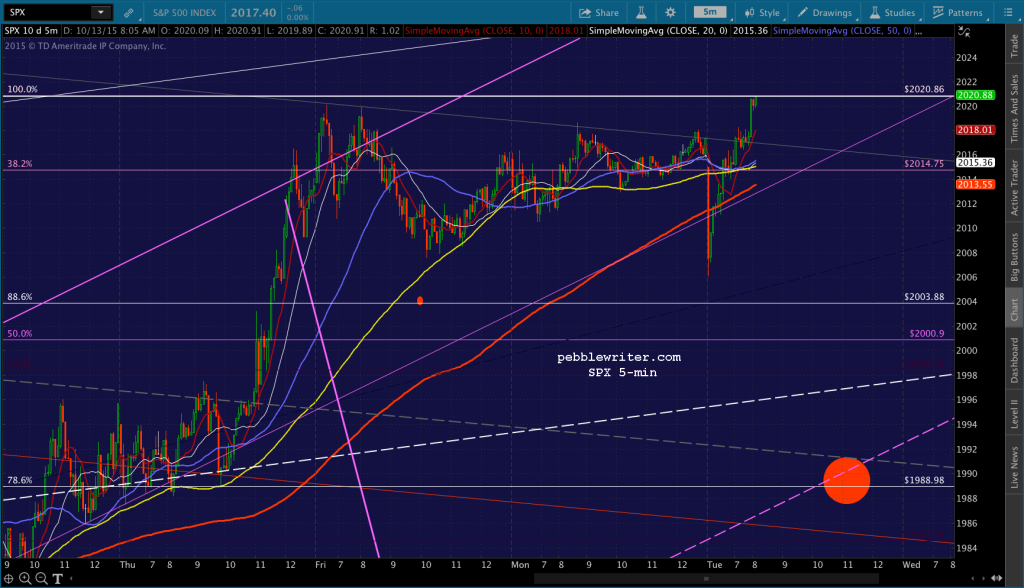This screenshot has width=1024, height=588.
Task: Open chart settings gear icon
Action: [x=670, y=12]
